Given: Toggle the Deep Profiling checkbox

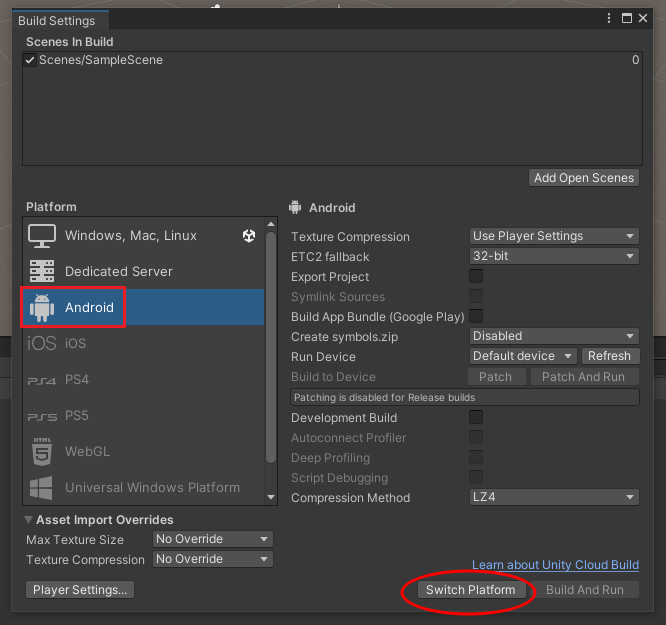Looking at the screenshot, I should coord(476,457).
